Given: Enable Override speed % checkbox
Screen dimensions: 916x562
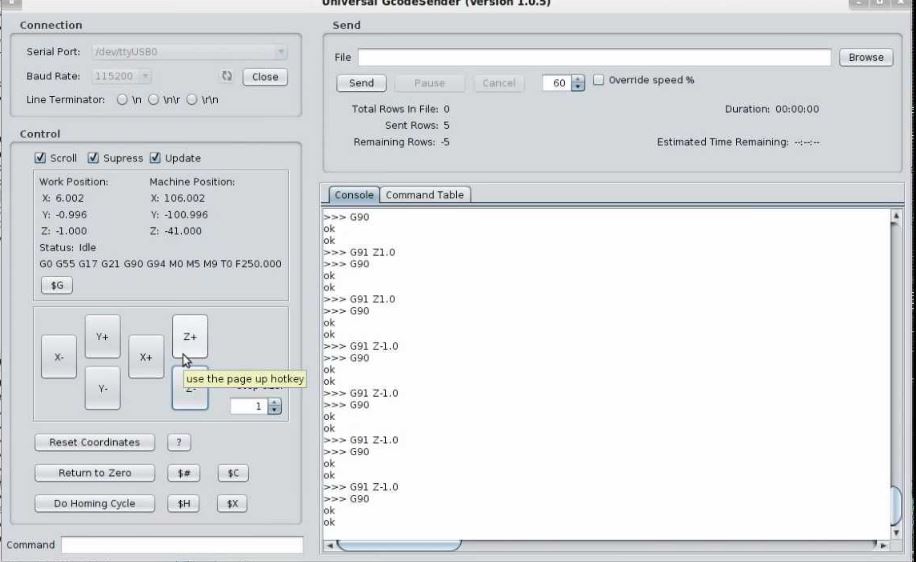Looking at the screenshot, I should (598, 80).
